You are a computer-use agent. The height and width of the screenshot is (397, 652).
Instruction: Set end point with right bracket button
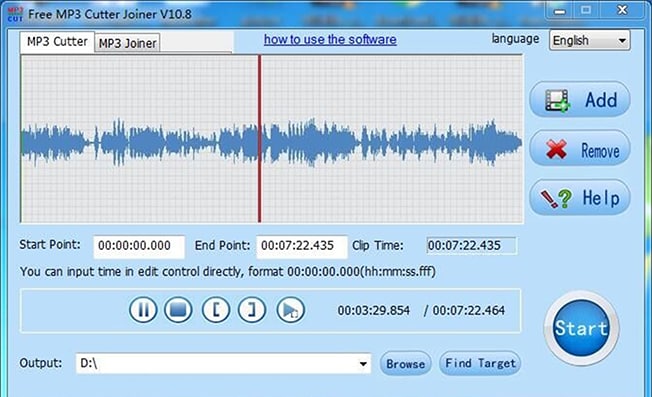[x=252, y=310]
